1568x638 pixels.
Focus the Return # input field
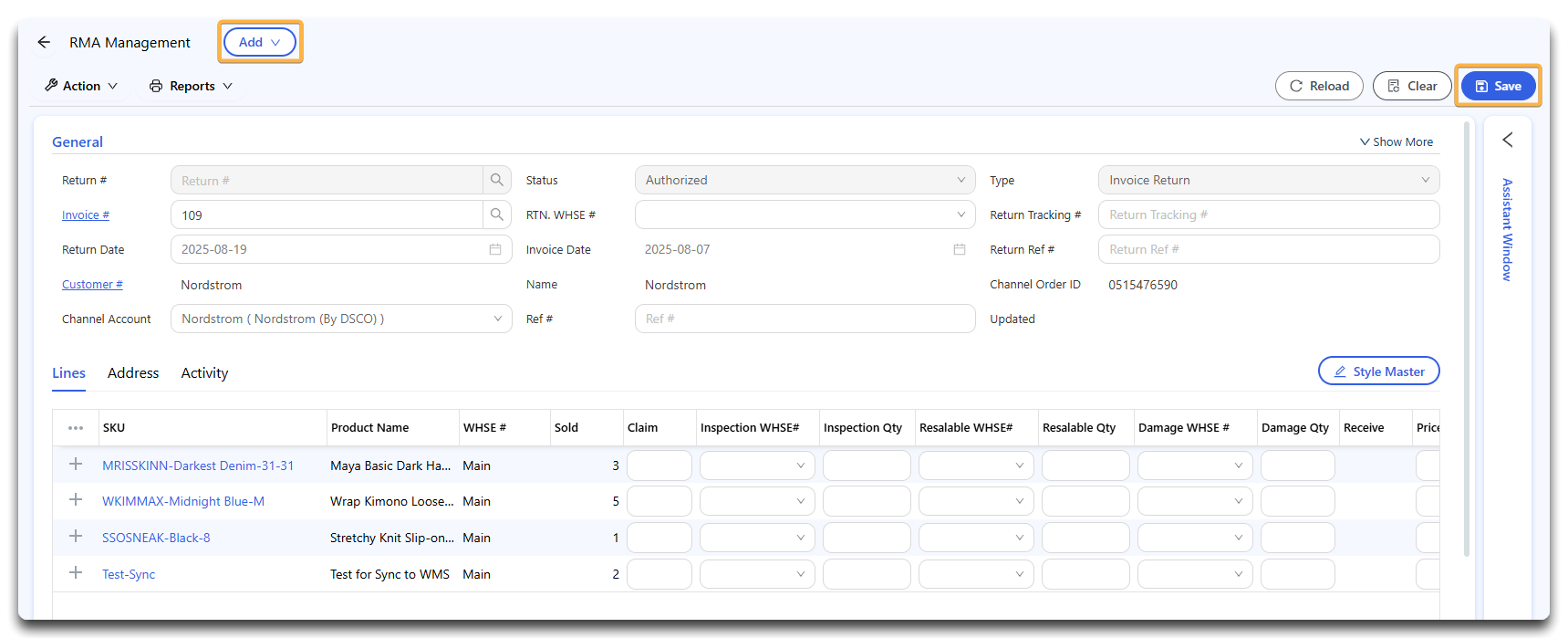point(327,180)
